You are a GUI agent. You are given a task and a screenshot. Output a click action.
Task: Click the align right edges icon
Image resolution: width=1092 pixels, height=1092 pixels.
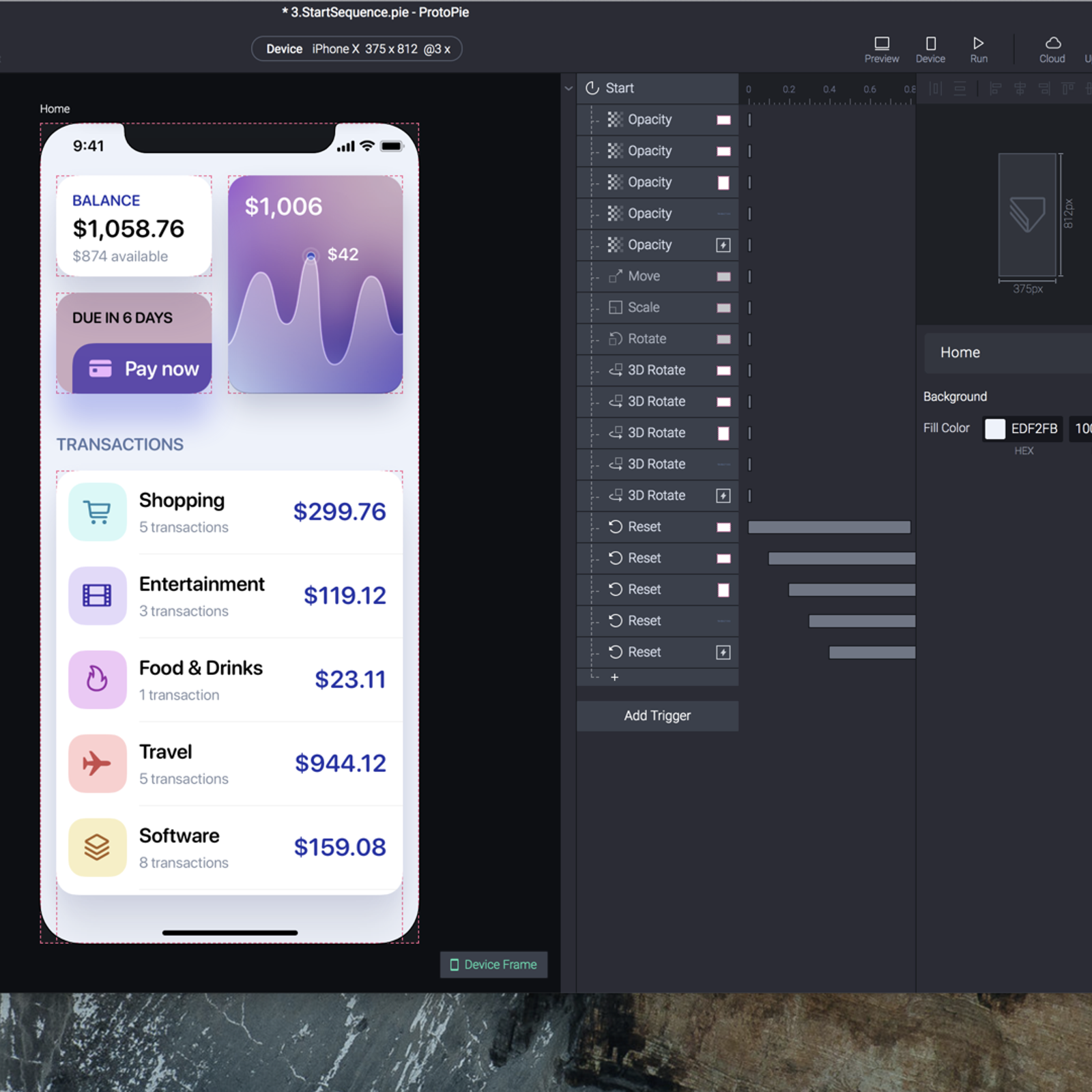tap(1044, 89)
